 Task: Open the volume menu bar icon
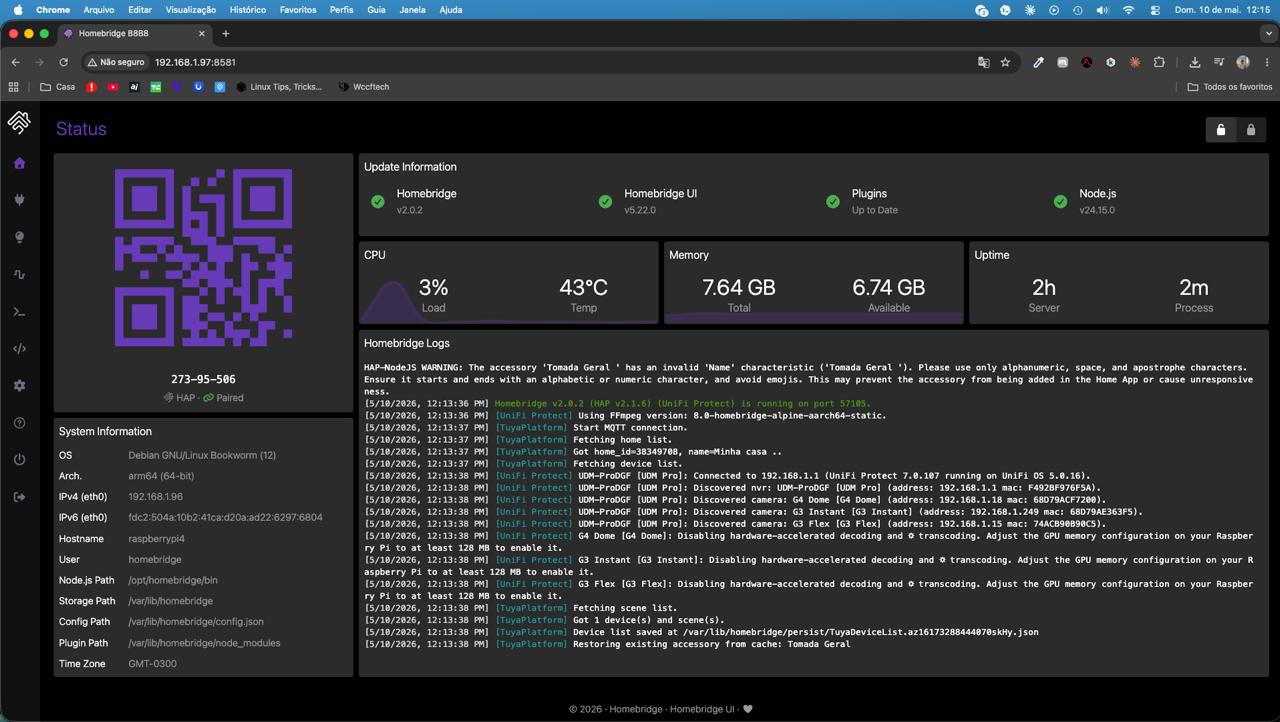(x=1102, y=10)
